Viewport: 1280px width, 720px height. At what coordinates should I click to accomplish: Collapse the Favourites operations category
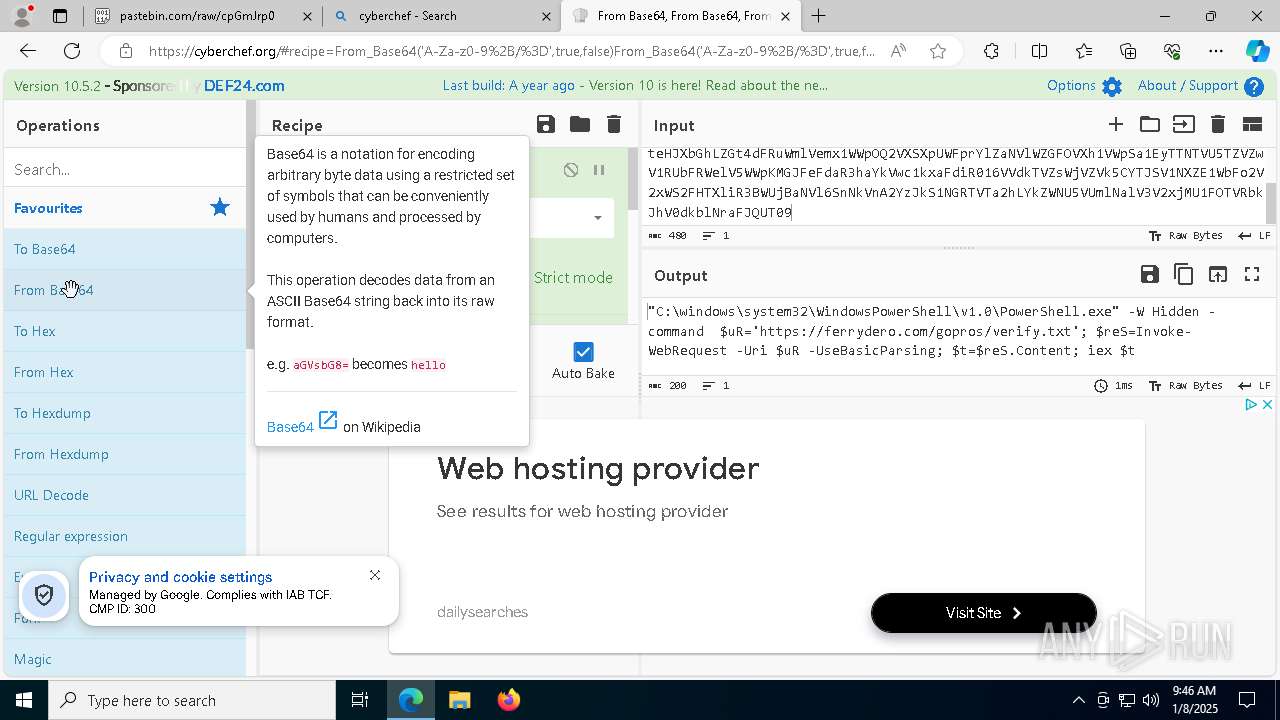point(125,208)
